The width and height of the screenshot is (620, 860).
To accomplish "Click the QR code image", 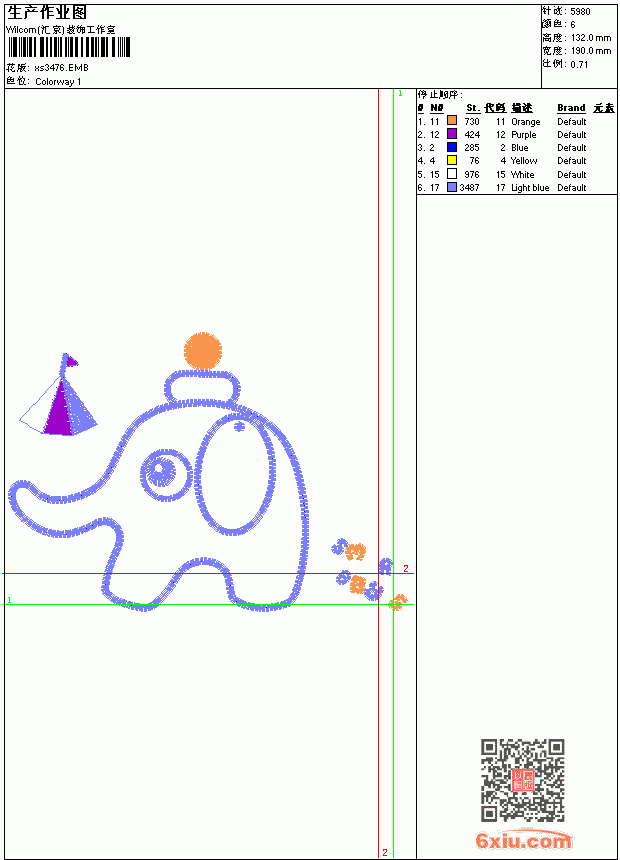I will 523,780.
